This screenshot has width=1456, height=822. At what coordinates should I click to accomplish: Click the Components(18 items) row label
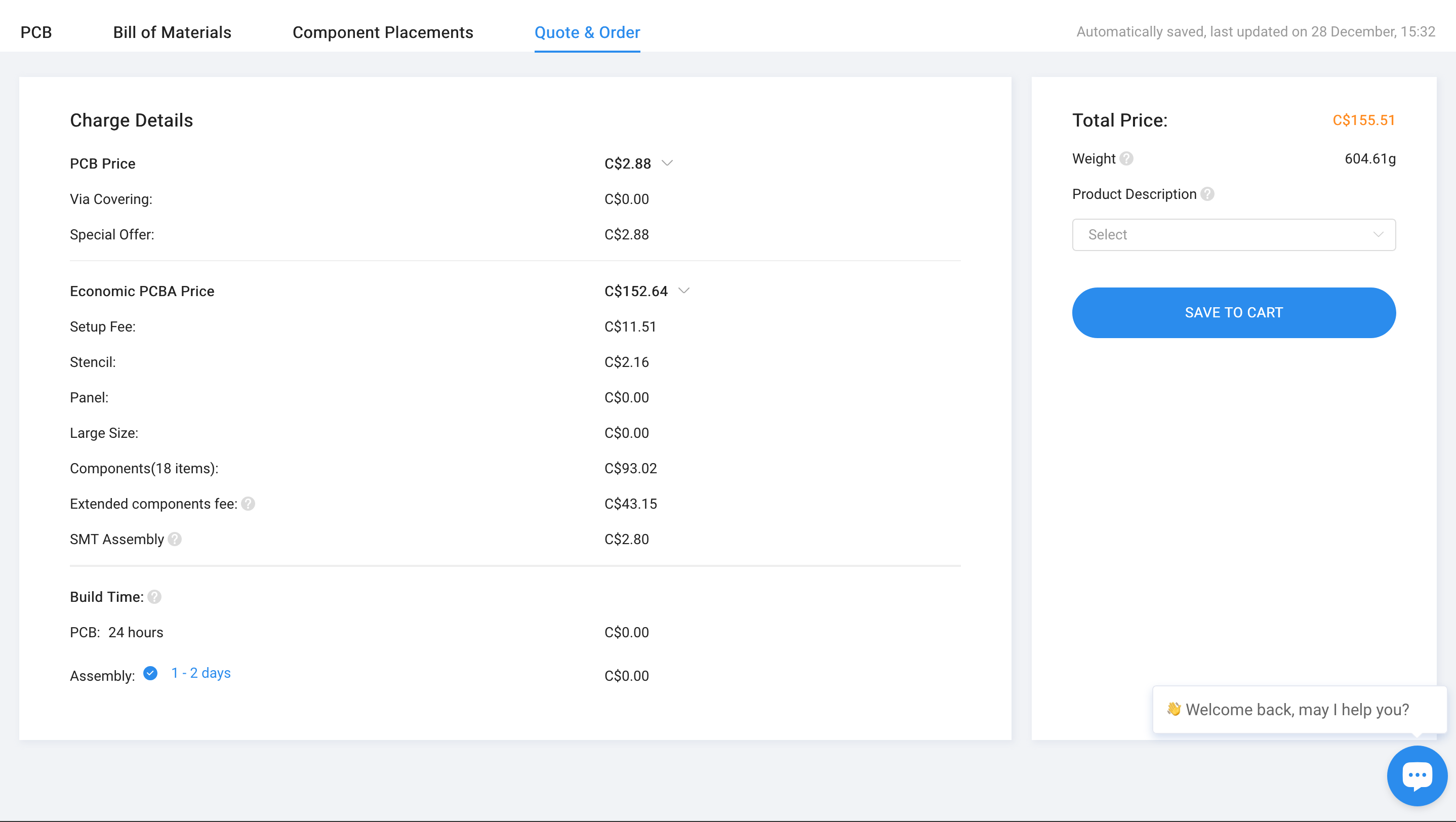click(x=144, y=468)
